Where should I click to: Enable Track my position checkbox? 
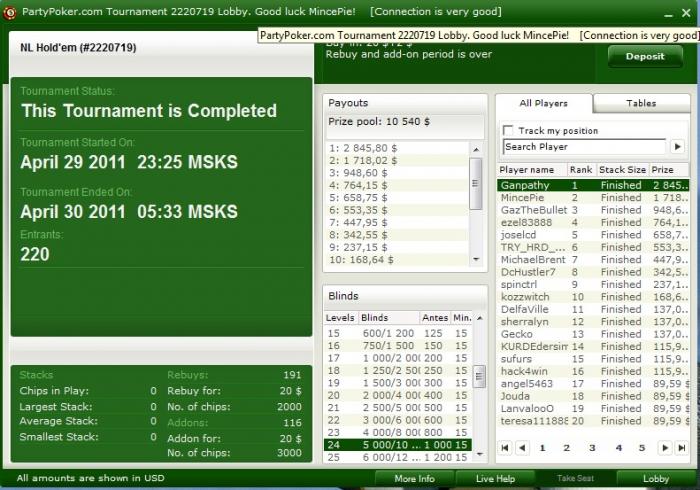point(508,130)
